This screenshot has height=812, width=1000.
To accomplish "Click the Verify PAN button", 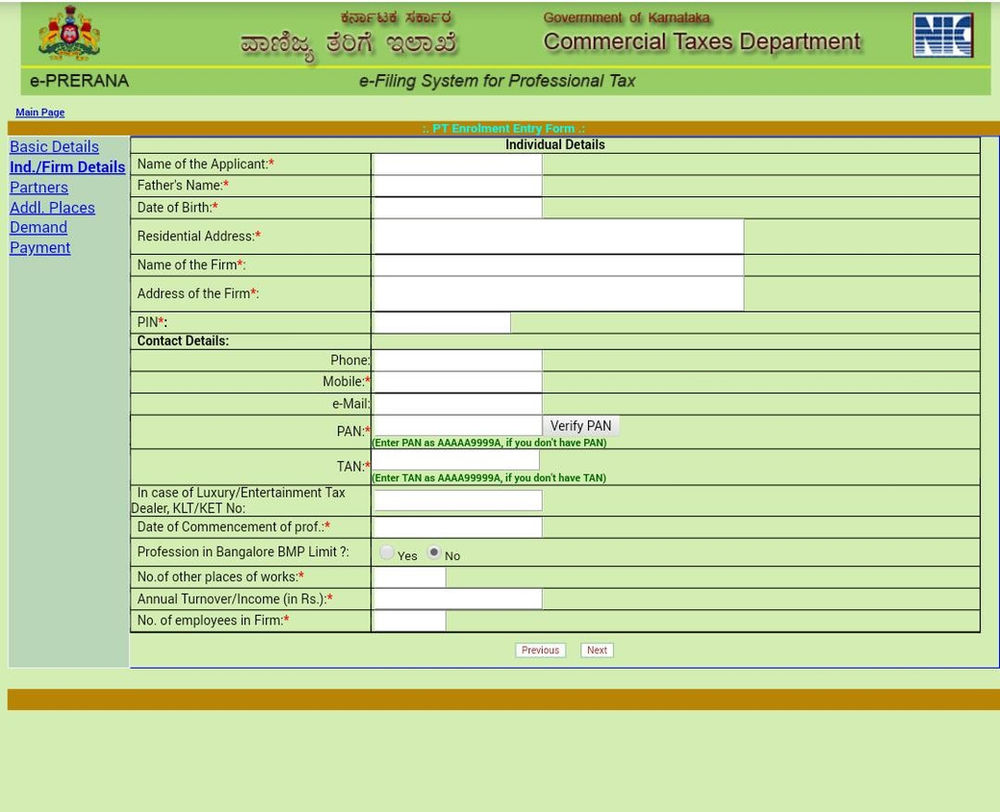I will [580, 425].
